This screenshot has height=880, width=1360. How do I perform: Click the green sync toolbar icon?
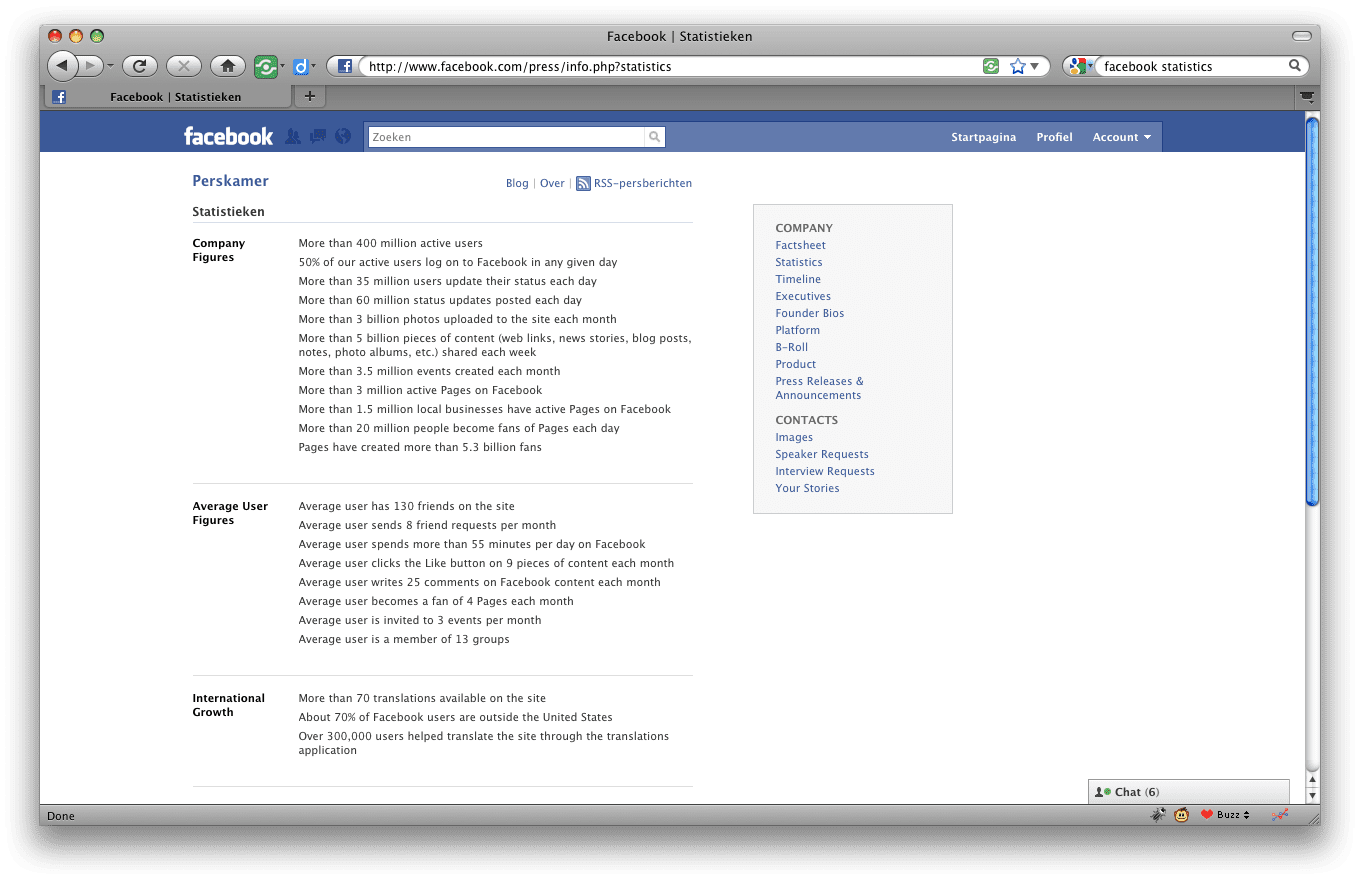[265, 66]
